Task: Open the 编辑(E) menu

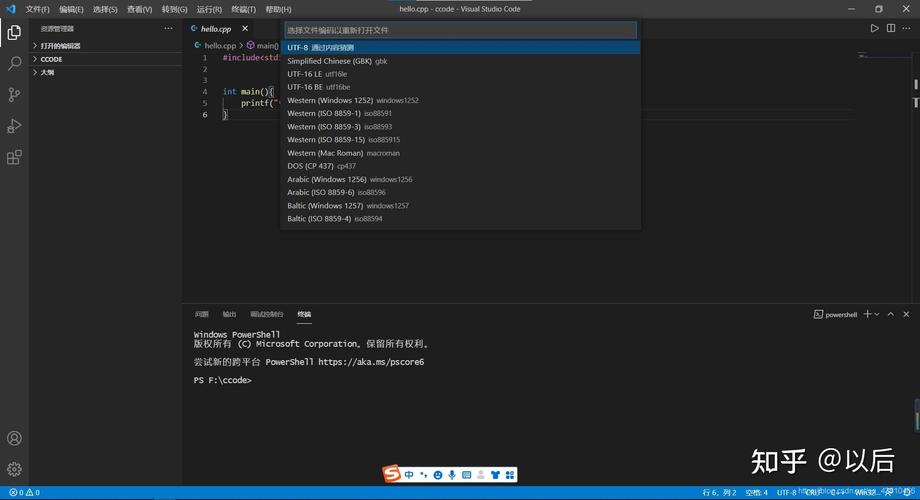Action: click(71, 9)
